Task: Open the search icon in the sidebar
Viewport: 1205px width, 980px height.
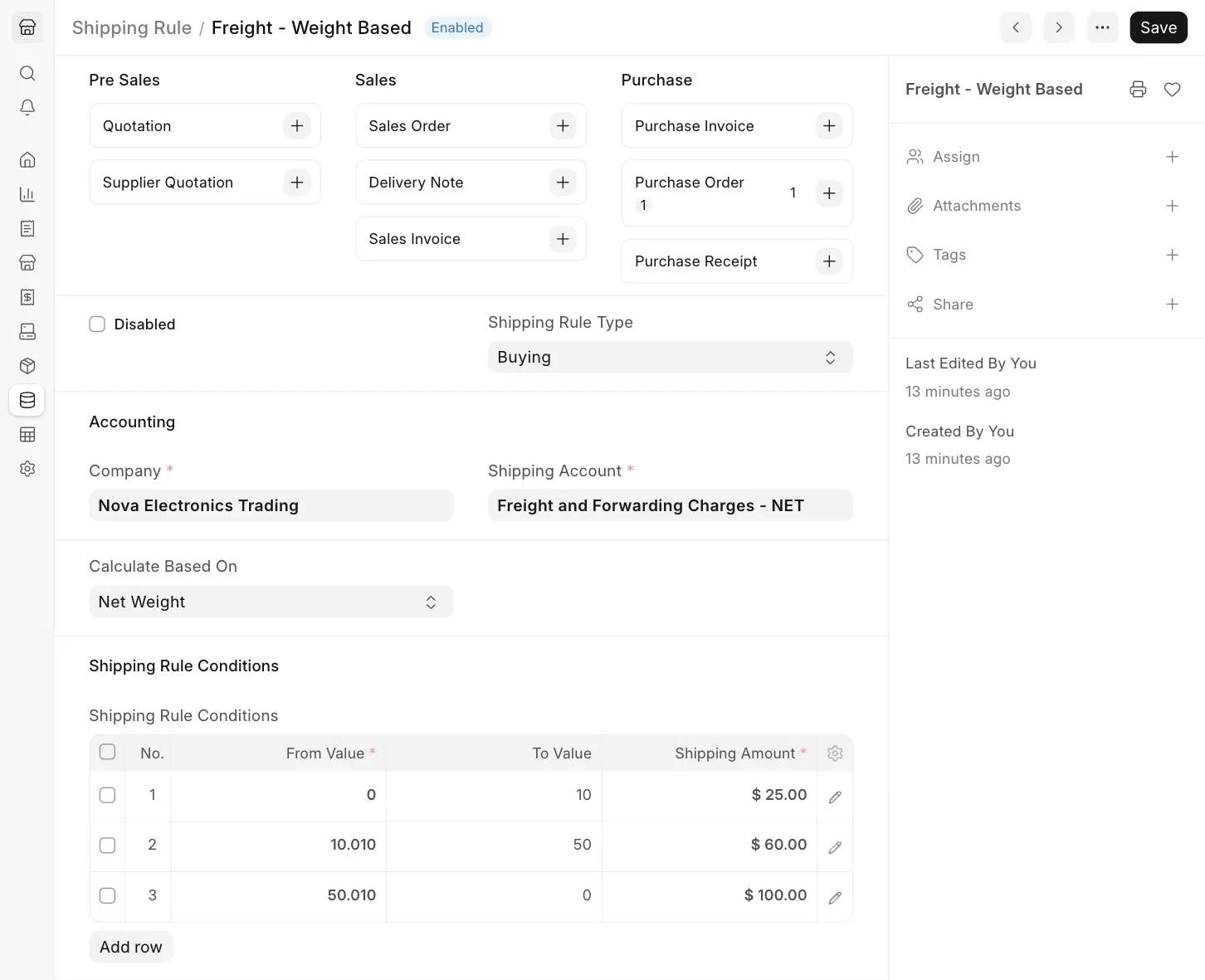Action: (x=27, y=73)
